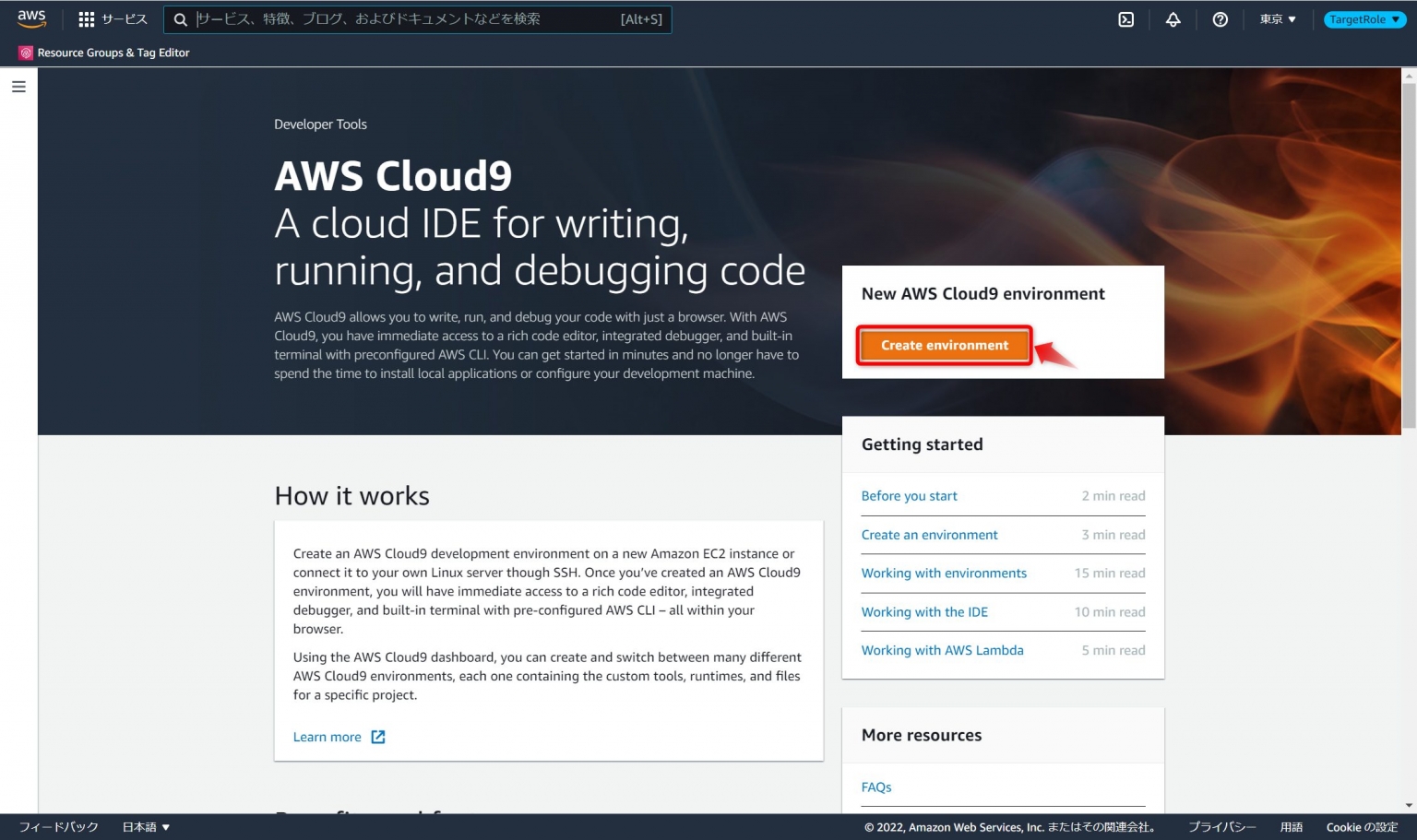Screen dimensions: 1417x840
Task: Open the notifications bell
Action: pos(1173,18)
